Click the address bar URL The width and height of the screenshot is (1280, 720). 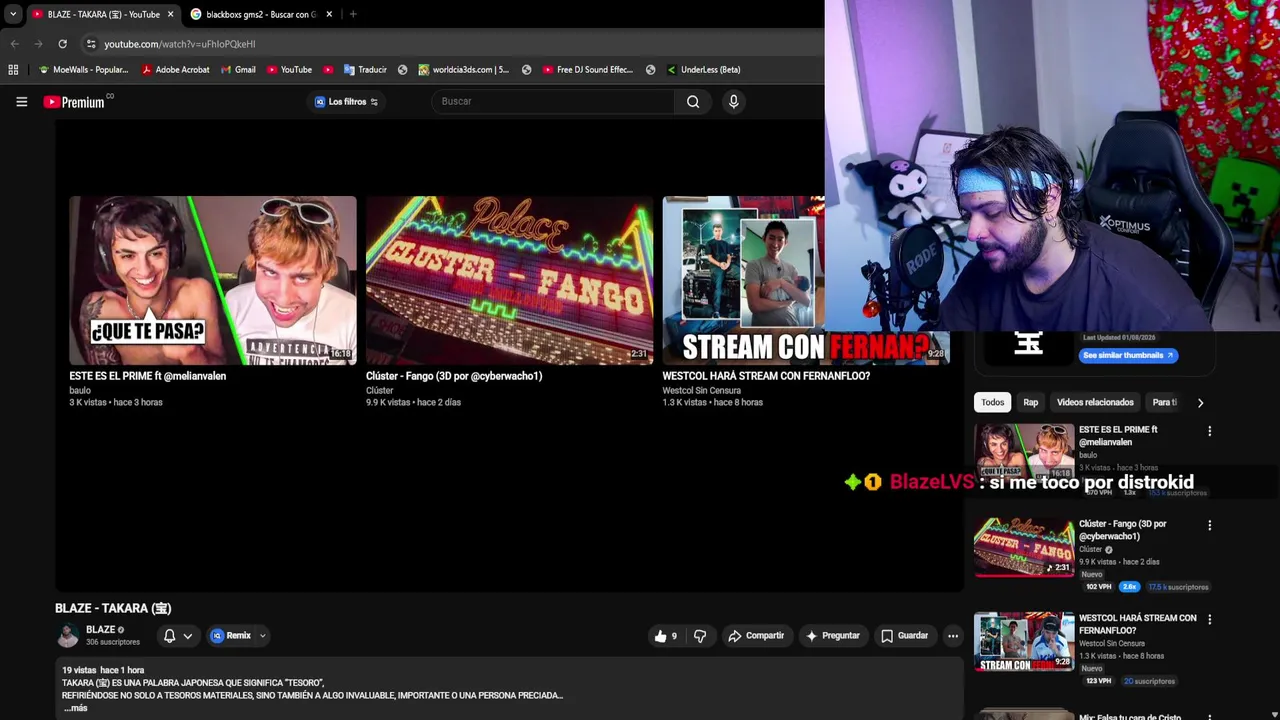tap(180, 44)
